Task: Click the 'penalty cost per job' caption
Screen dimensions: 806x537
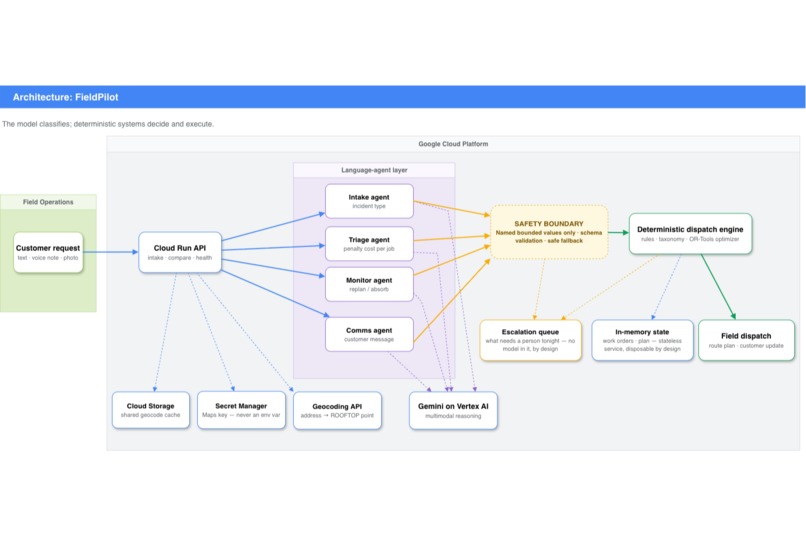Action: pos(369,249)
